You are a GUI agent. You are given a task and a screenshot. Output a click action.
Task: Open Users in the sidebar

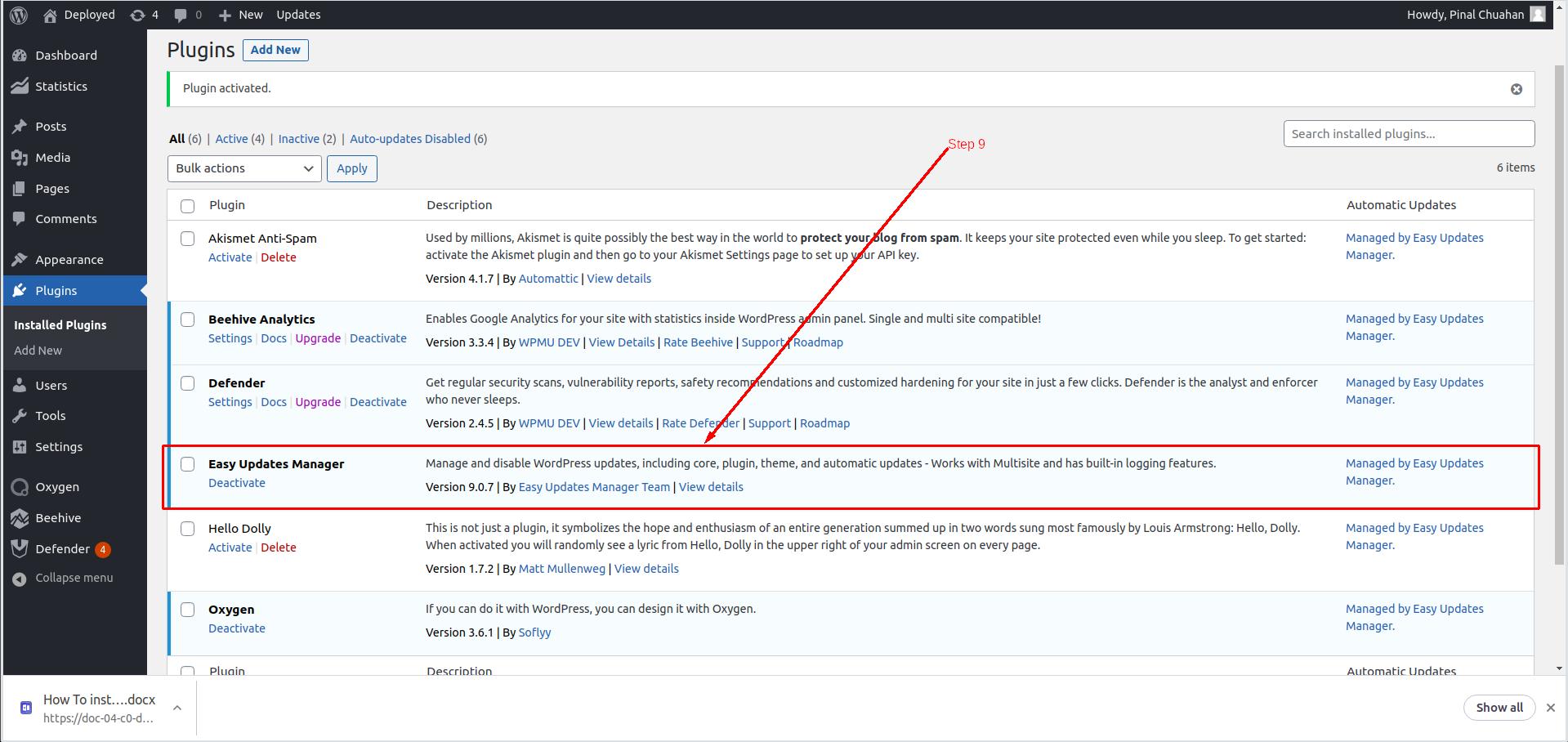click(x=51, y=385)
